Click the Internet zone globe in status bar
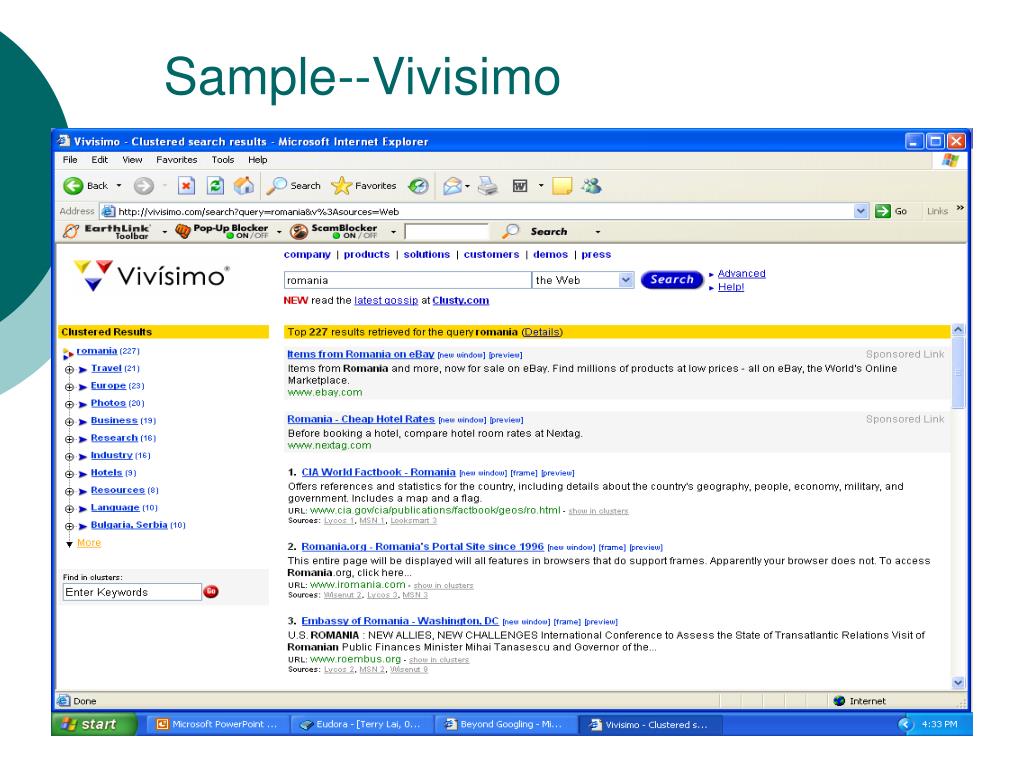 [840, 701]
